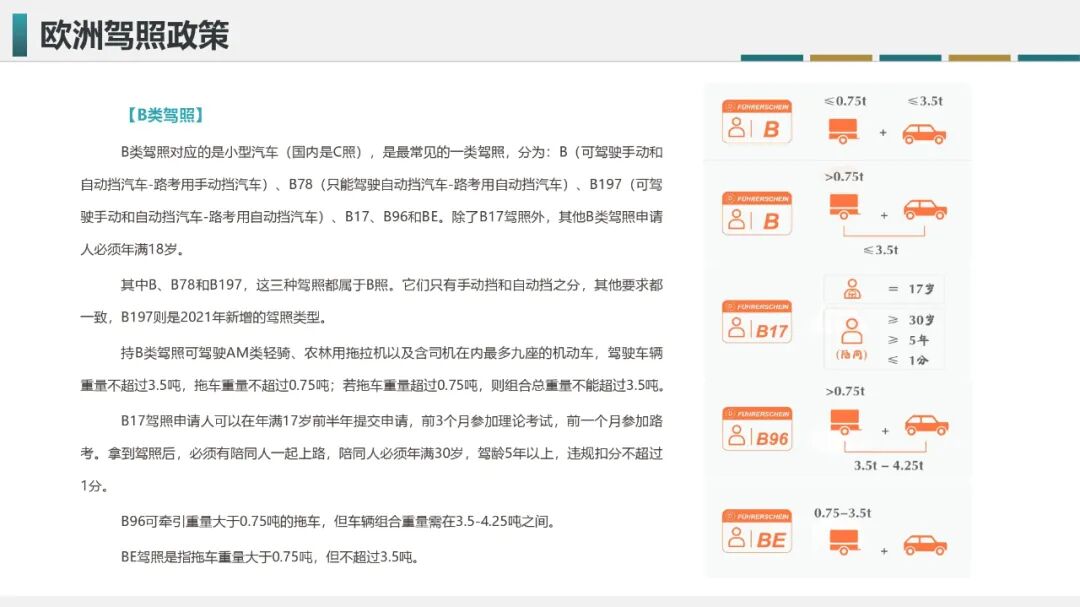
Task: Click the B license badge in the ≤3.5t bracket row
Action: click(756, 213)
